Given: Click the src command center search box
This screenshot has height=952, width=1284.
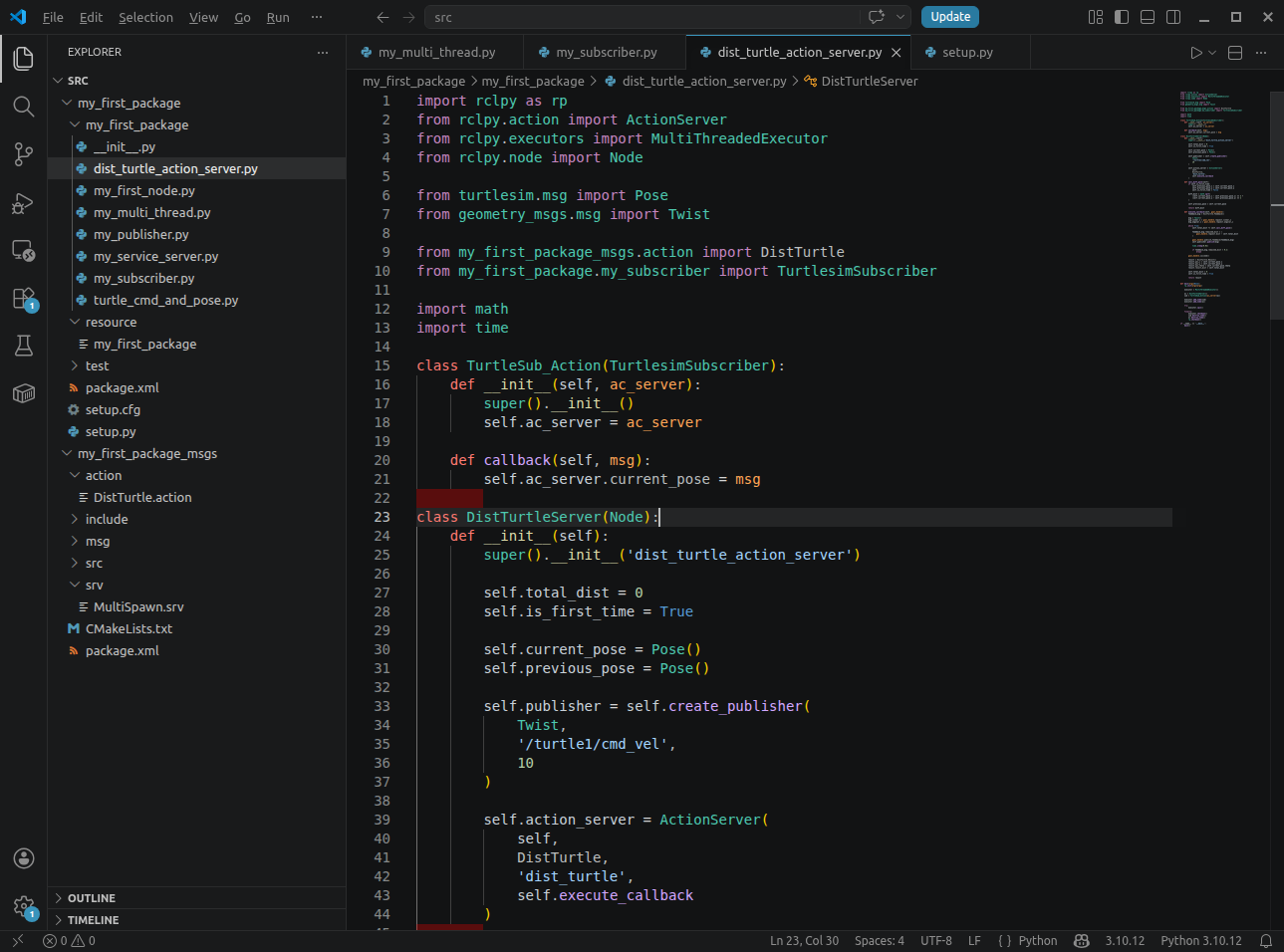Looking at the screenshot, I should (642, 17).
